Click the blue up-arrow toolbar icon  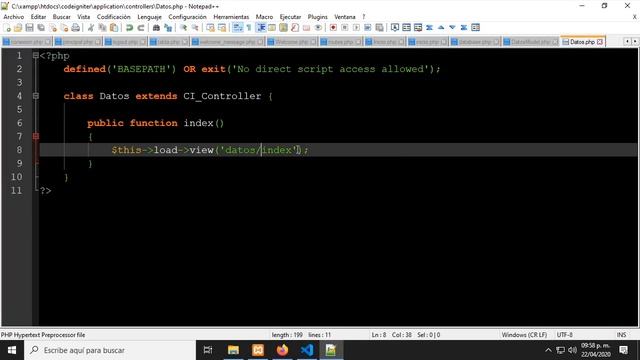[441, 28]
